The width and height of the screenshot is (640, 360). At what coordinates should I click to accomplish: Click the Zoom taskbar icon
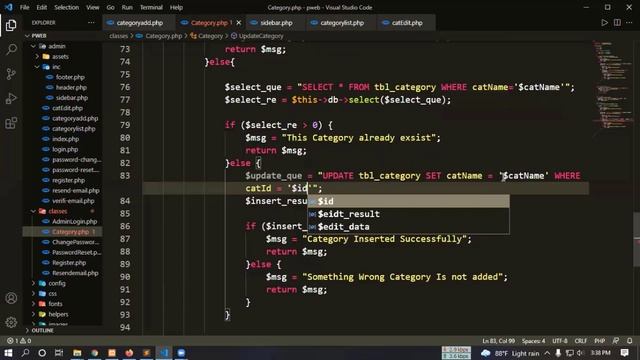(x=181, y=353)
